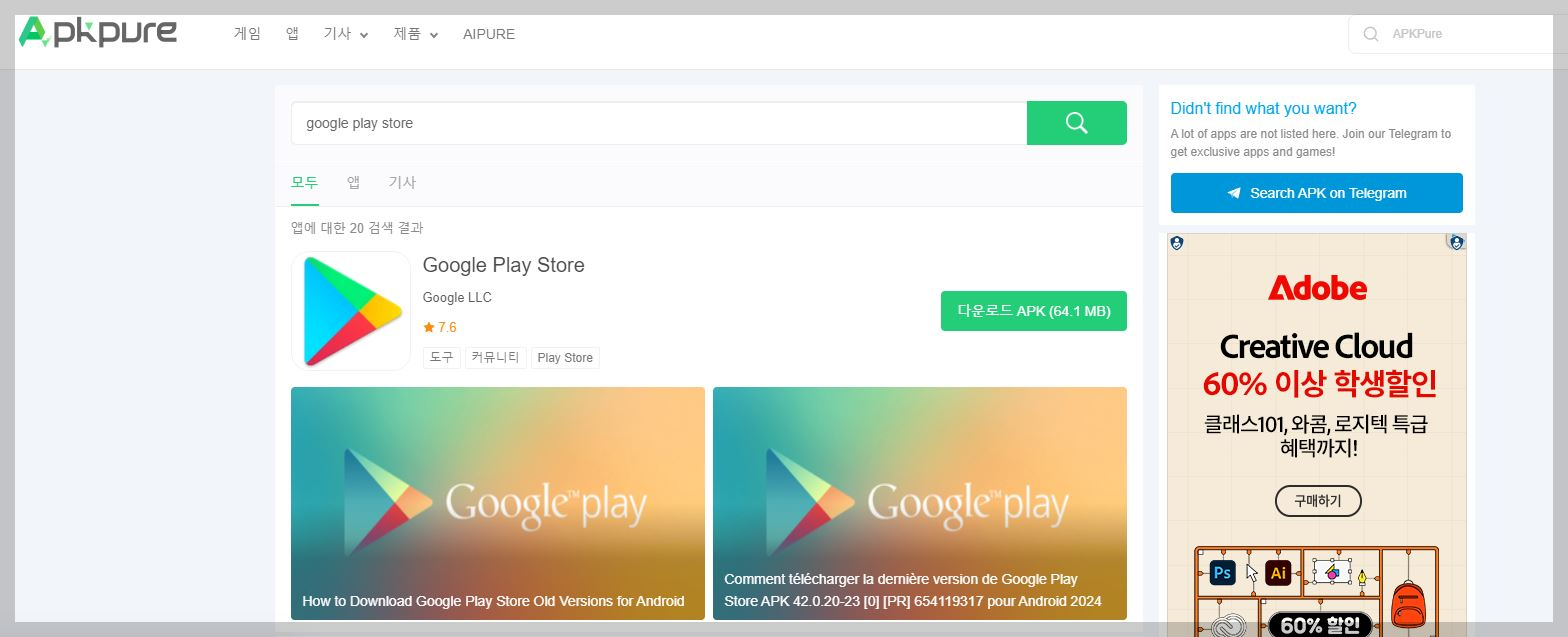Switch to the 기사 results tab

click(x=402, y=183)
